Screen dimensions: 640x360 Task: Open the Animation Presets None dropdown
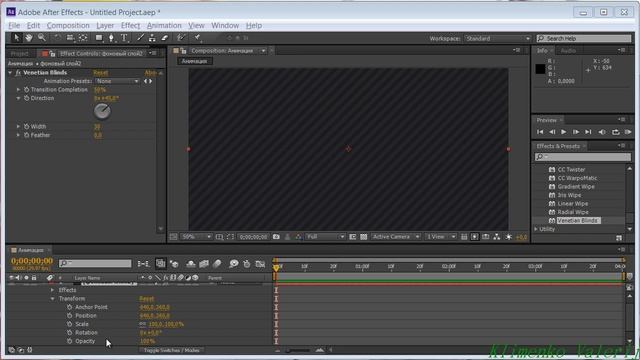point(117,81)
